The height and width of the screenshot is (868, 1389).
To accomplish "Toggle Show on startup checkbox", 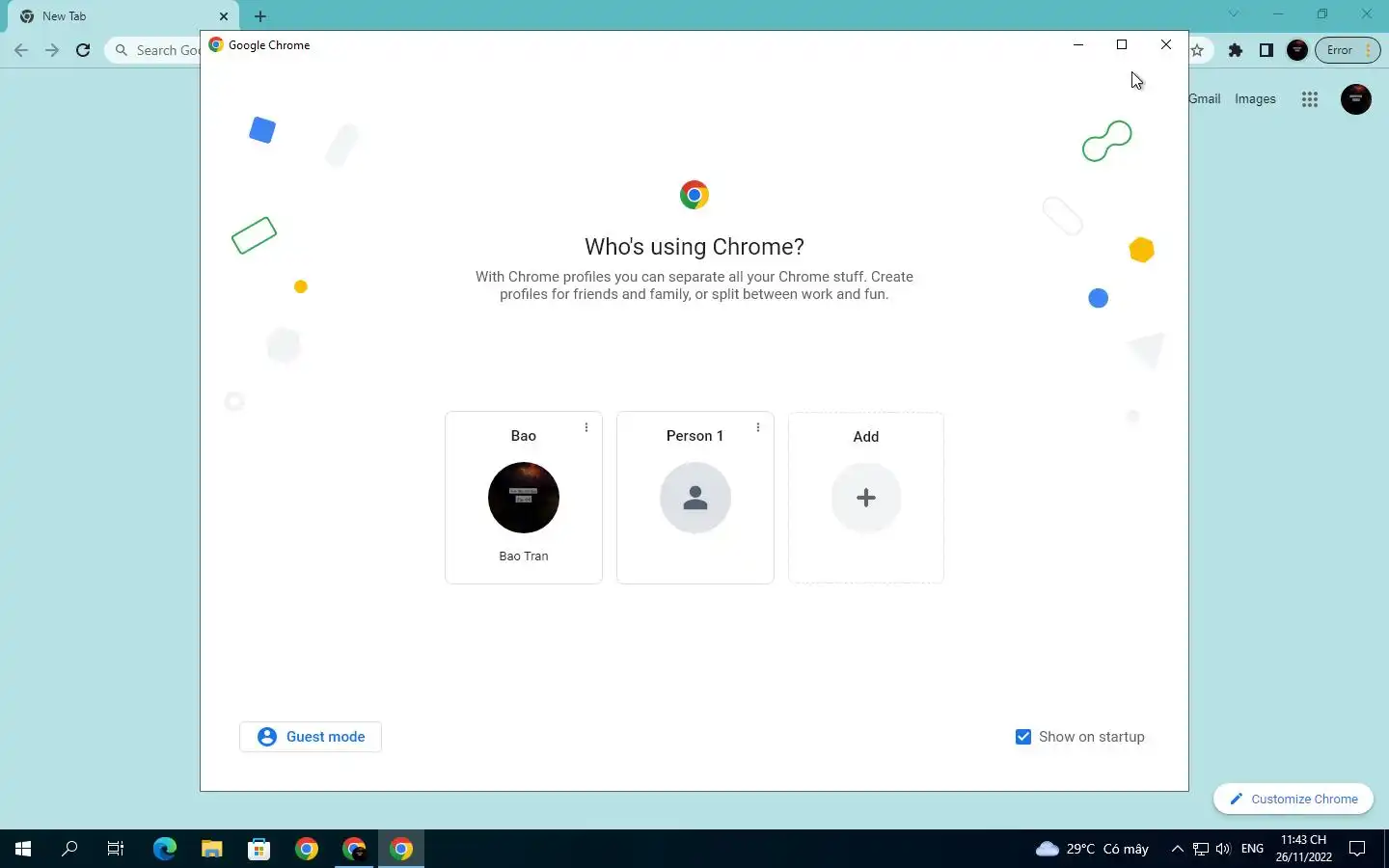I will [1023, 737].
